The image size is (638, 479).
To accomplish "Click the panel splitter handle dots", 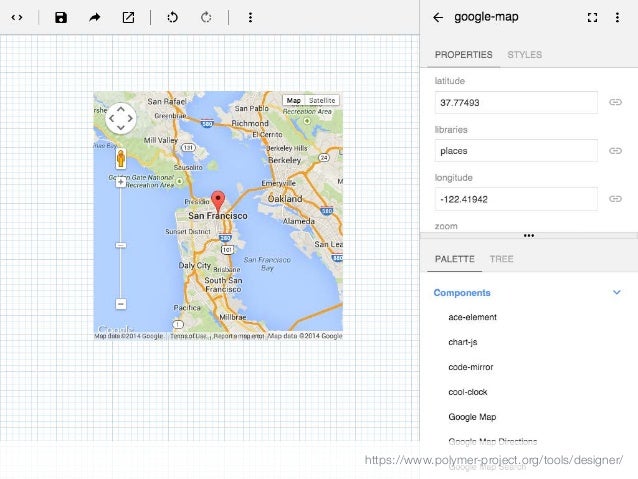I will click(x=529, y=235).
